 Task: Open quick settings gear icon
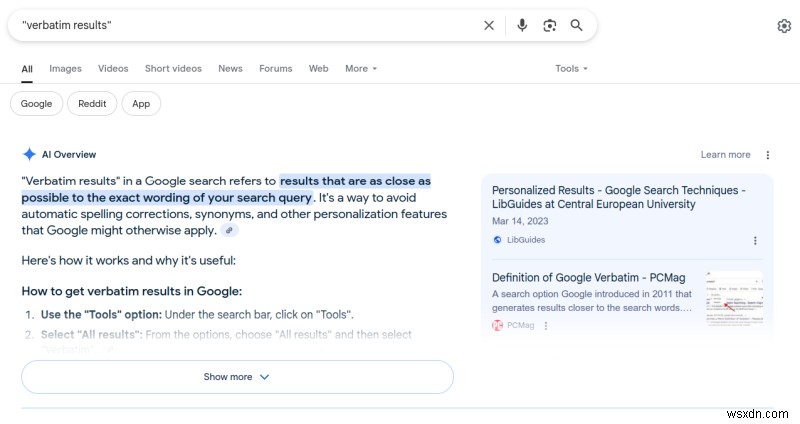784,26
